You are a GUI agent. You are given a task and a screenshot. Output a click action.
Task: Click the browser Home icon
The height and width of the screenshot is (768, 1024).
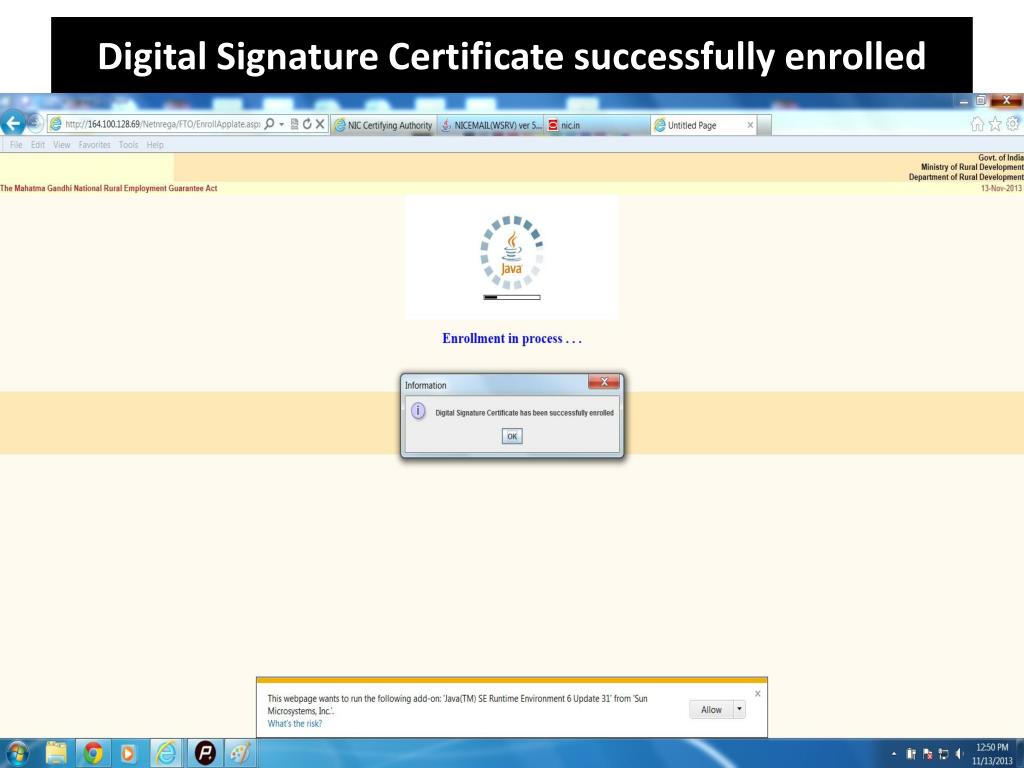977,124
